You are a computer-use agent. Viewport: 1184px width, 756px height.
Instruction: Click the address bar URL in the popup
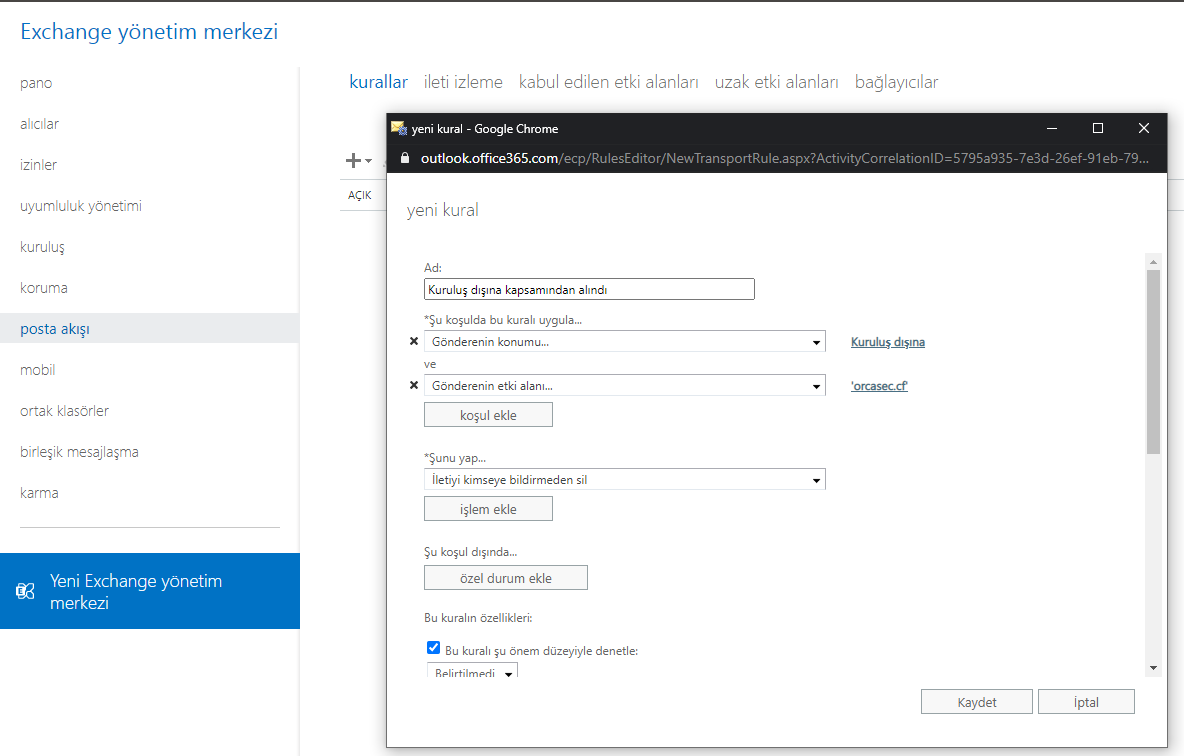[x=785, y=158]
